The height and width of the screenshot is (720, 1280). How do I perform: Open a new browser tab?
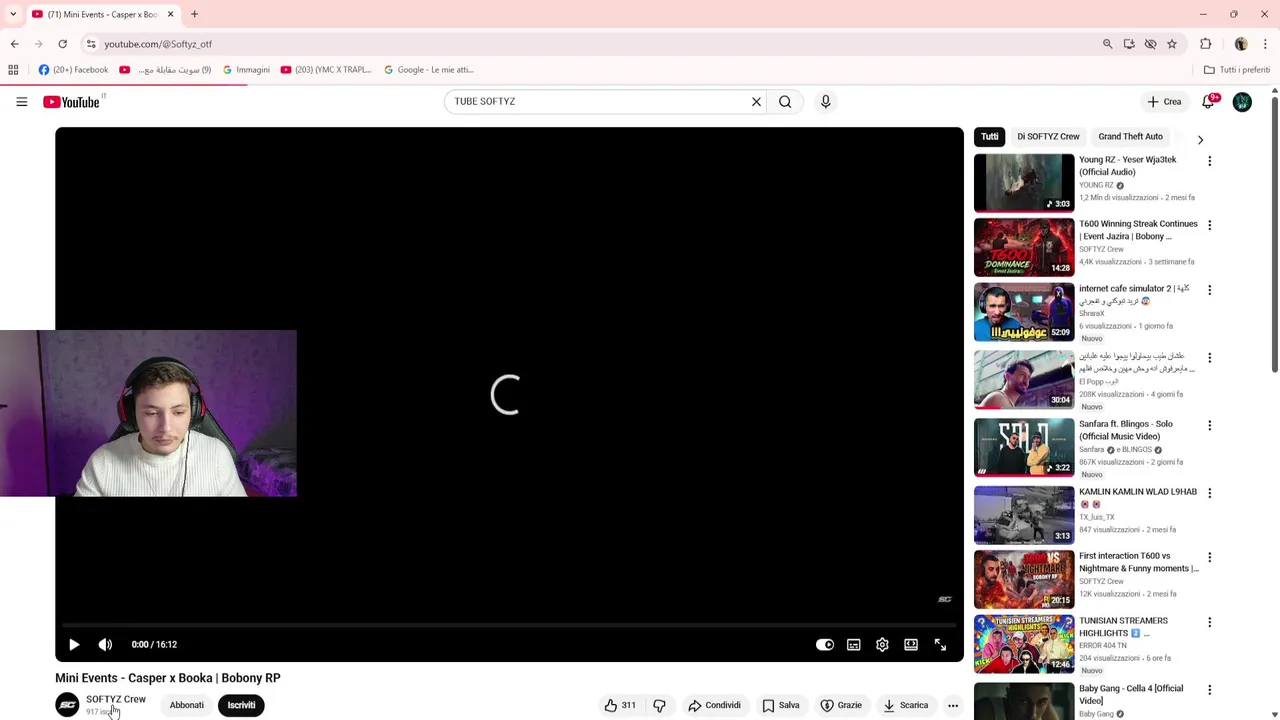(x=194, y=14)
